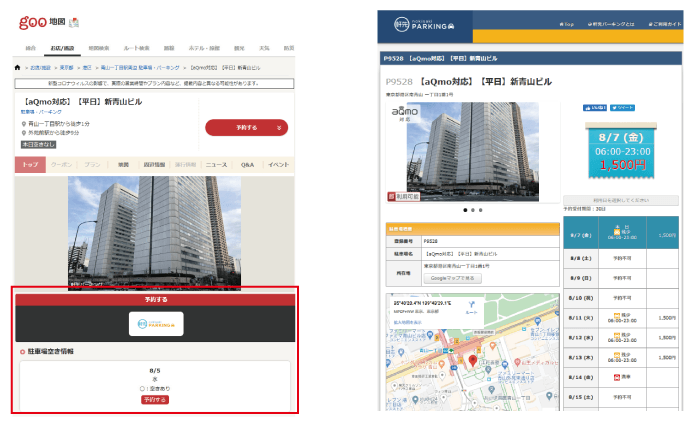Click the home icon in breadcrumb
Screen dimensions: 700x426
[18, 68]
